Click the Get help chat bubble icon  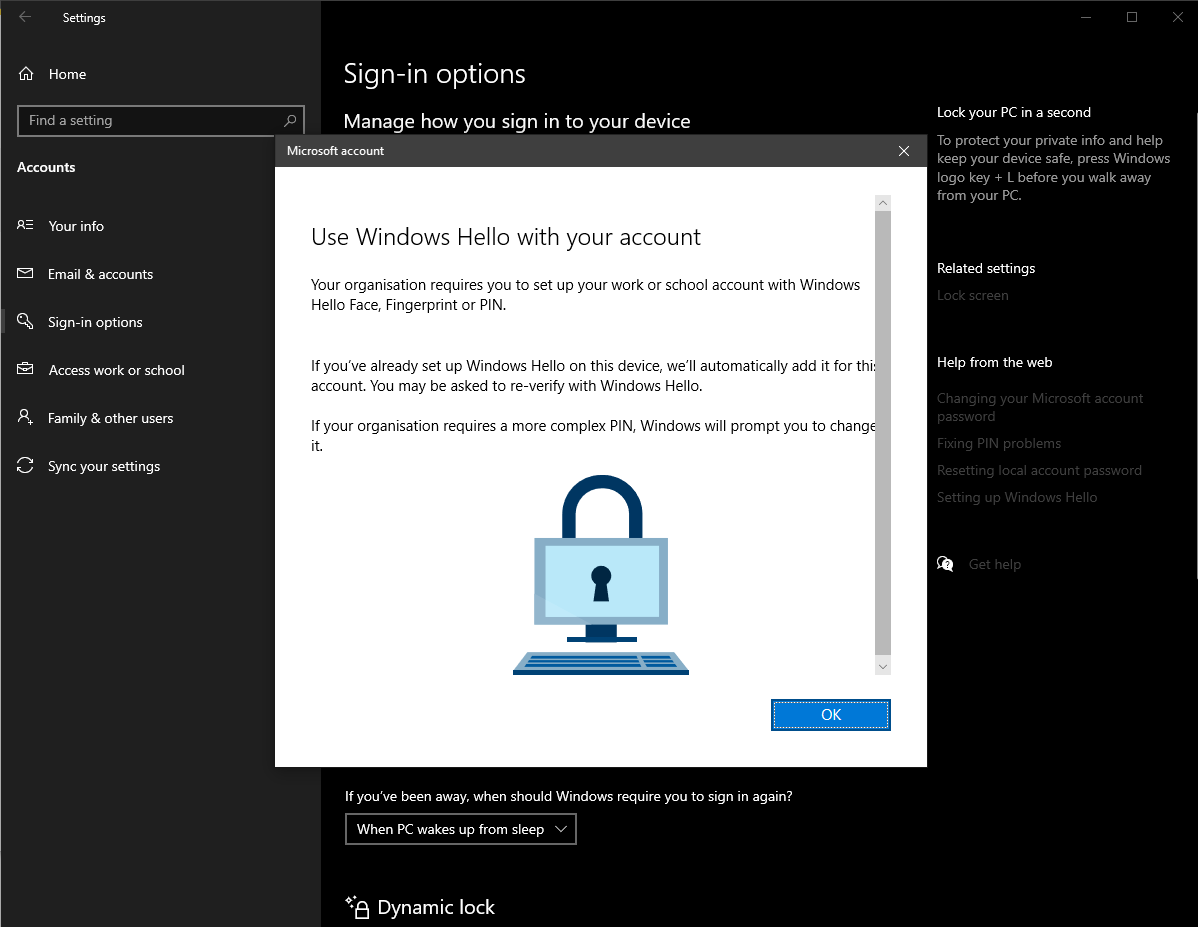point(945,563)
